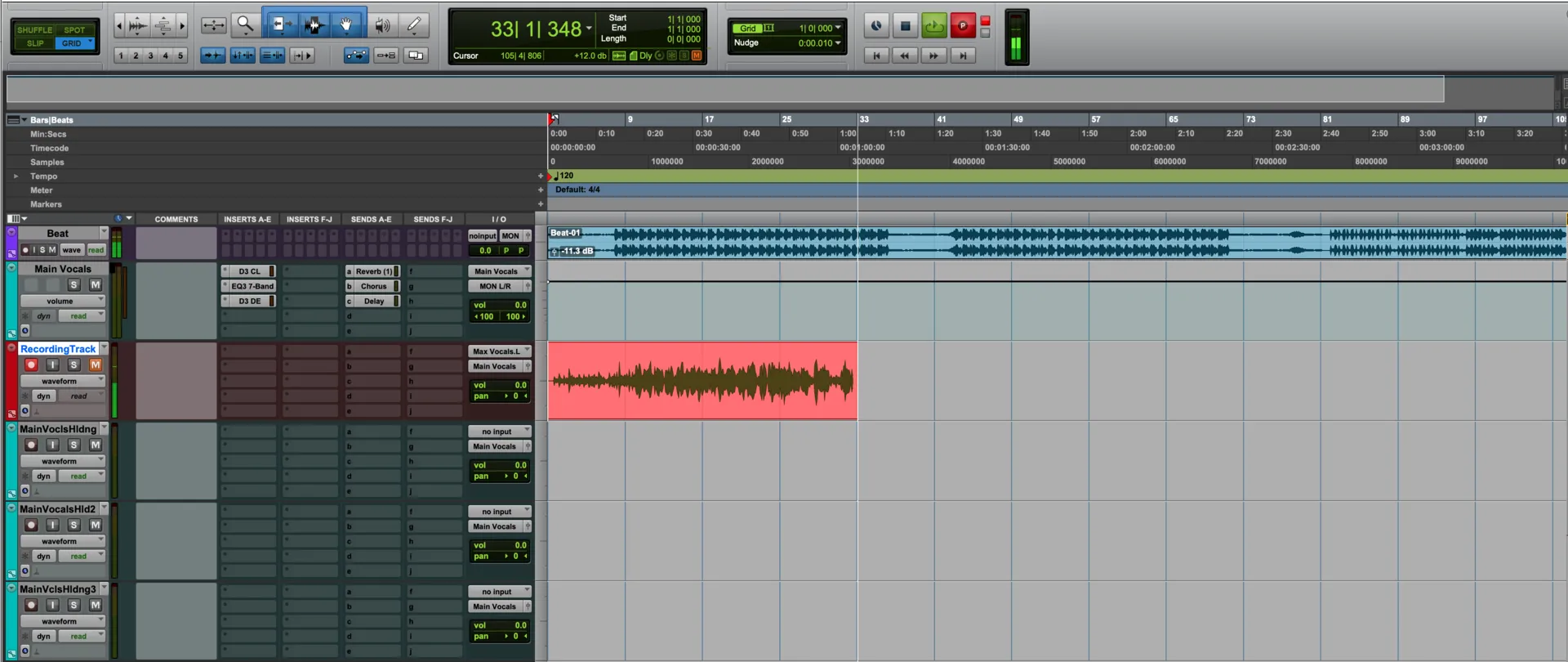Click the Zoom Toggle button

[214, 25]
